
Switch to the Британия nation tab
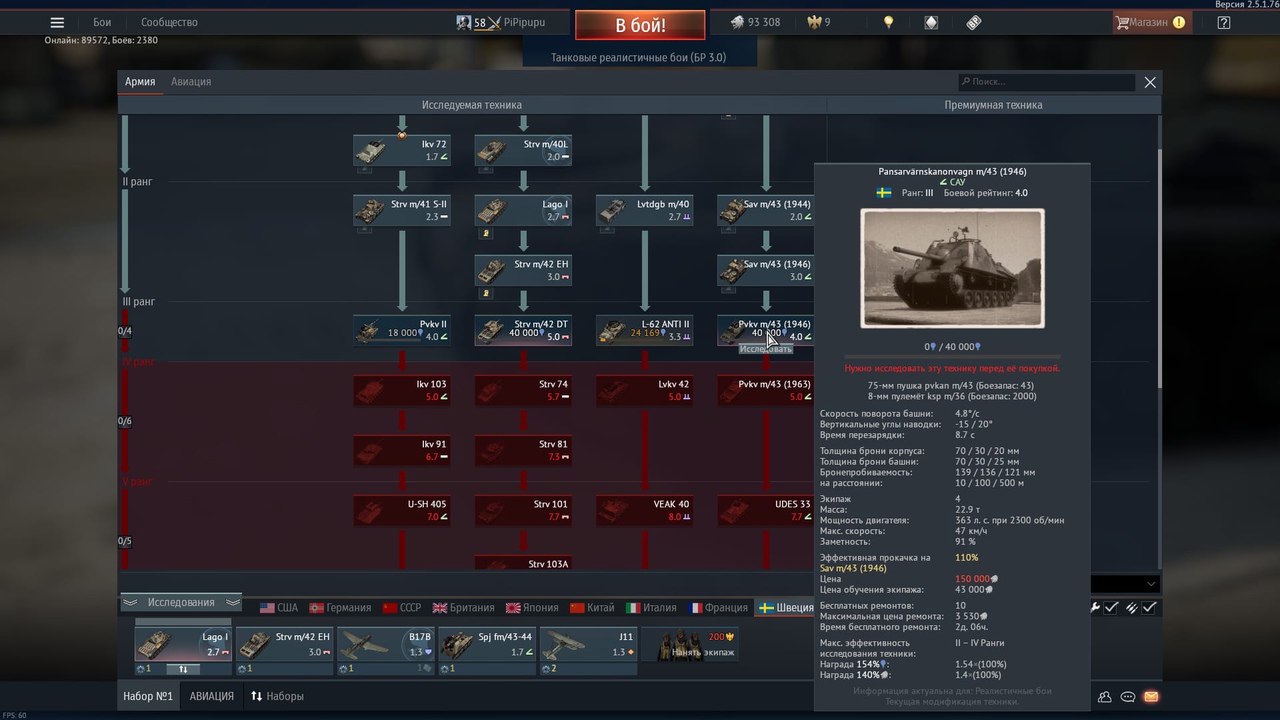(x=463, y=607)
